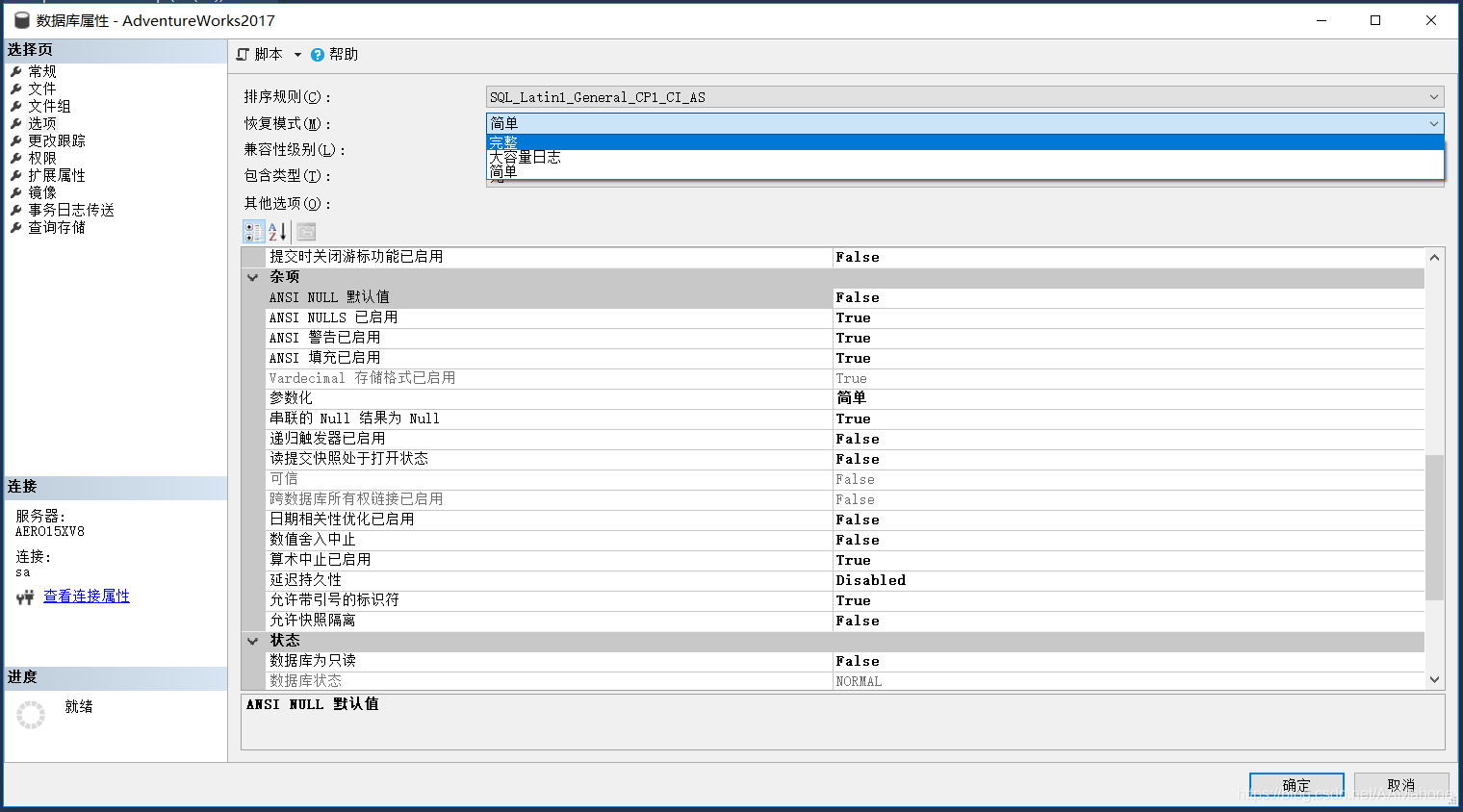1463x812 pixels.
Task: Open the 镜像 page
Action: (42, 192)
